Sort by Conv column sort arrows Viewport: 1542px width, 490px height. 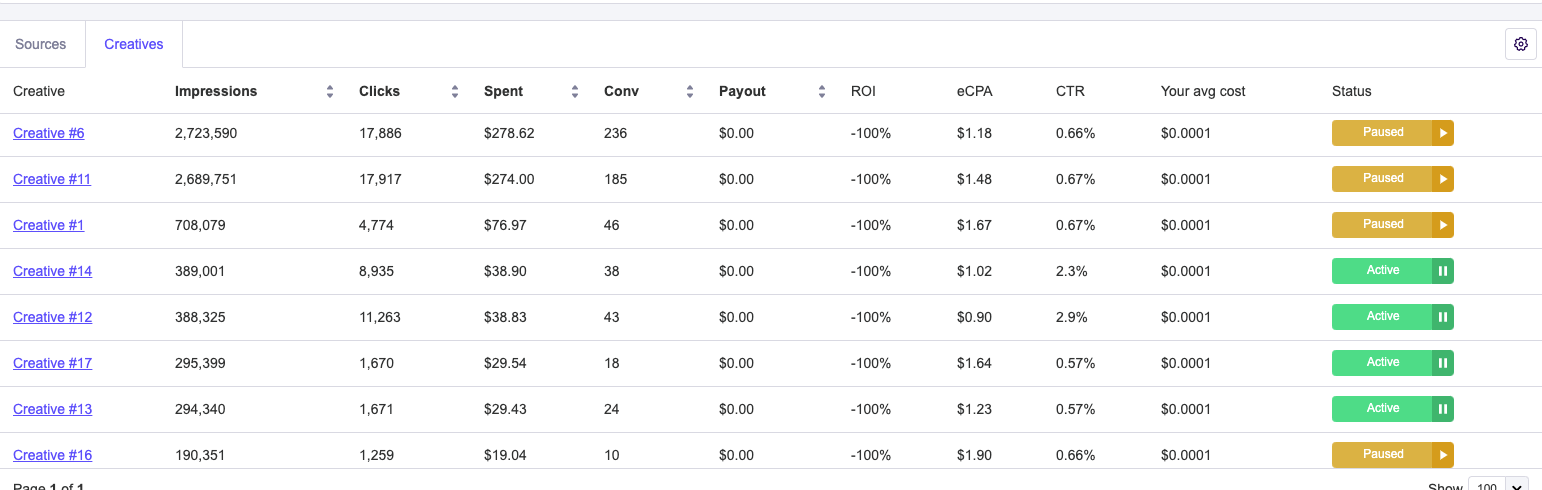(690, 92)
